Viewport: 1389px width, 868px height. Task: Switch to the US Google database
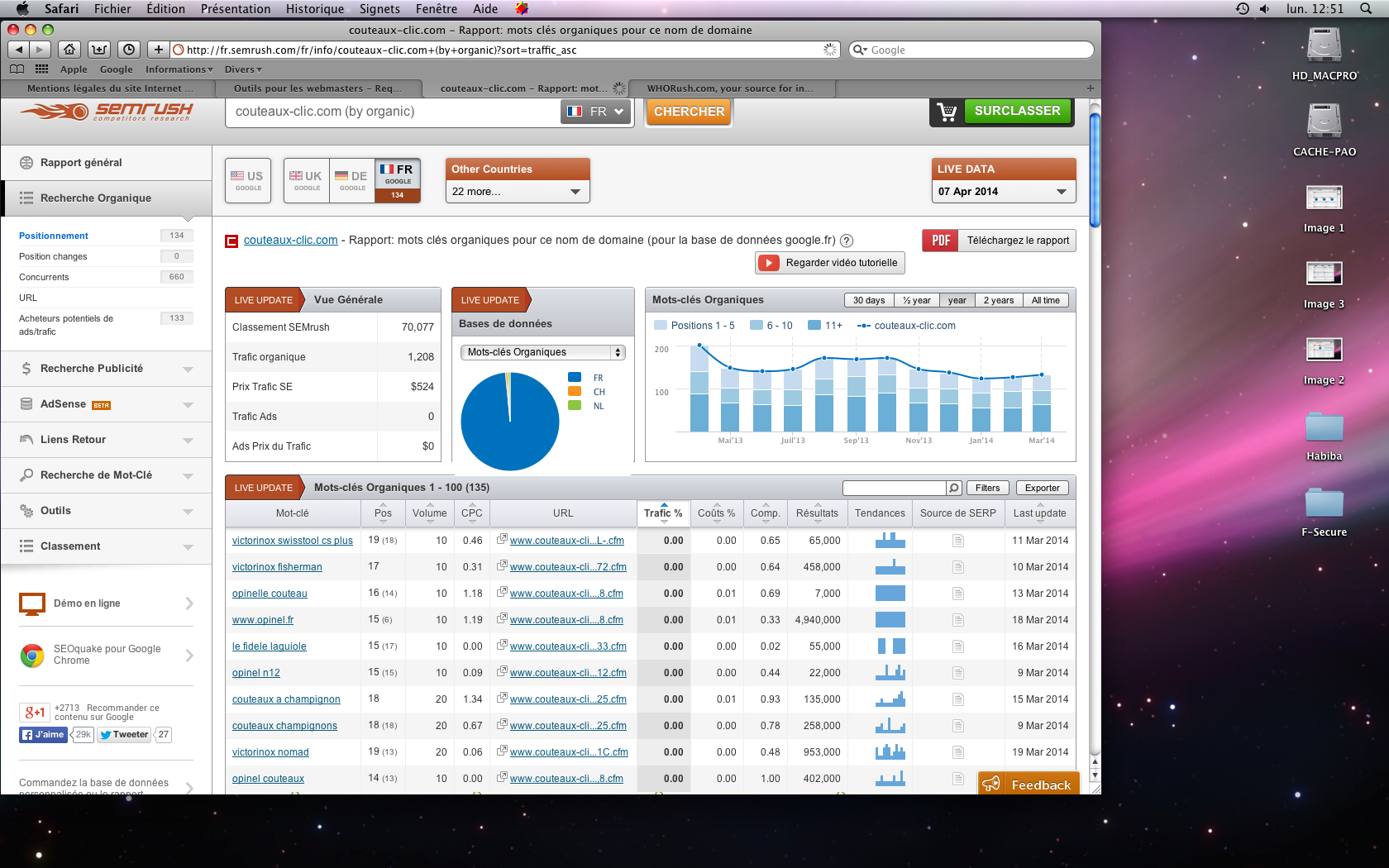click(248, 180)
